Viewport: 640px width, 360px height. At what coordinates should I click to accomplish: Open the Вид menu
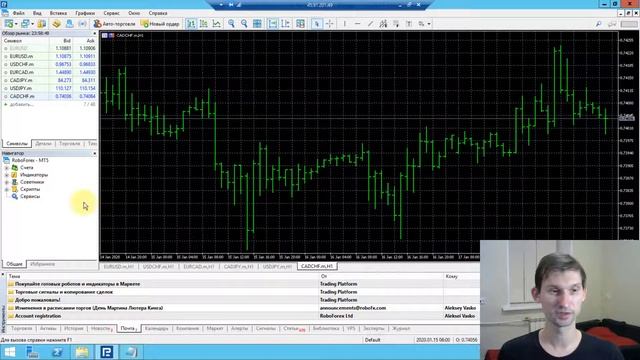[x=37, y=13]
